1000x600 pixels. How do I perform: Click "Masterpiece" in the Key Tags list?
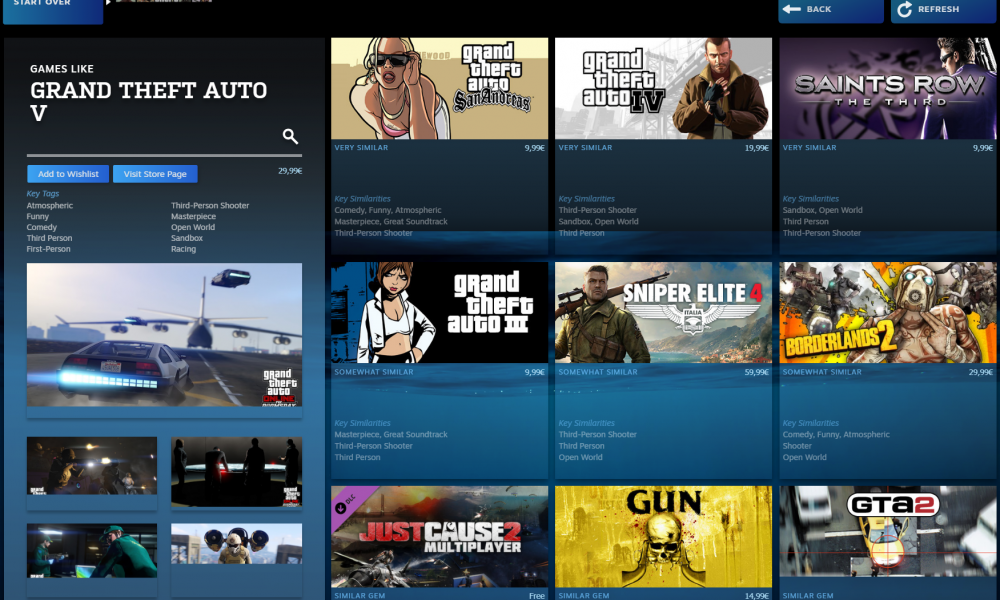(x=193, y=216)
